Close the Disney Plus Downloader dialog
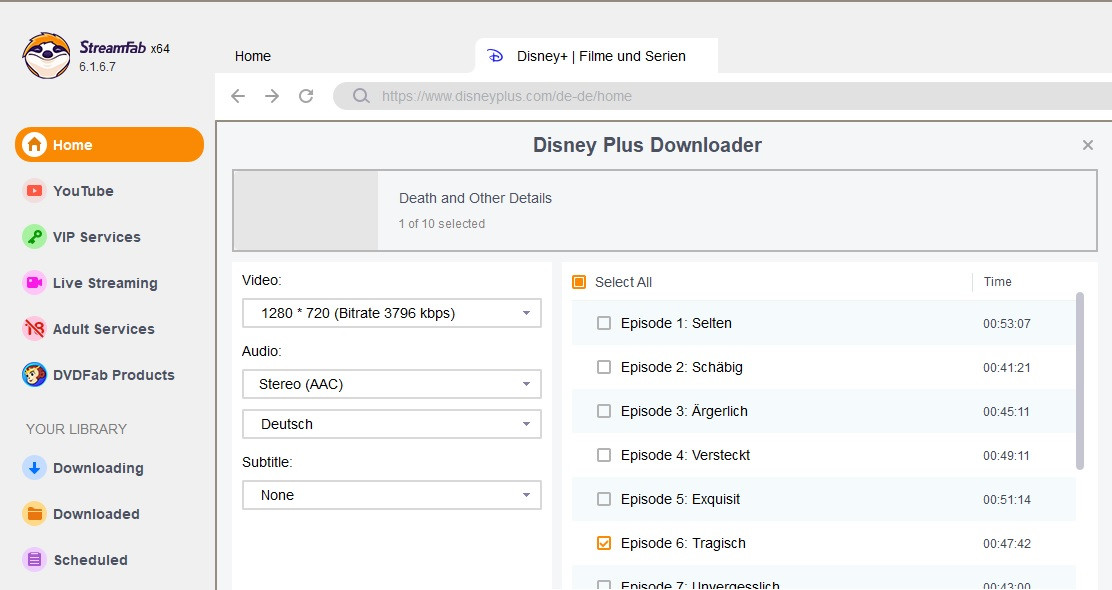This screenshot has height=590, width=1112. pyautogui.click(x=1088, y=145)
